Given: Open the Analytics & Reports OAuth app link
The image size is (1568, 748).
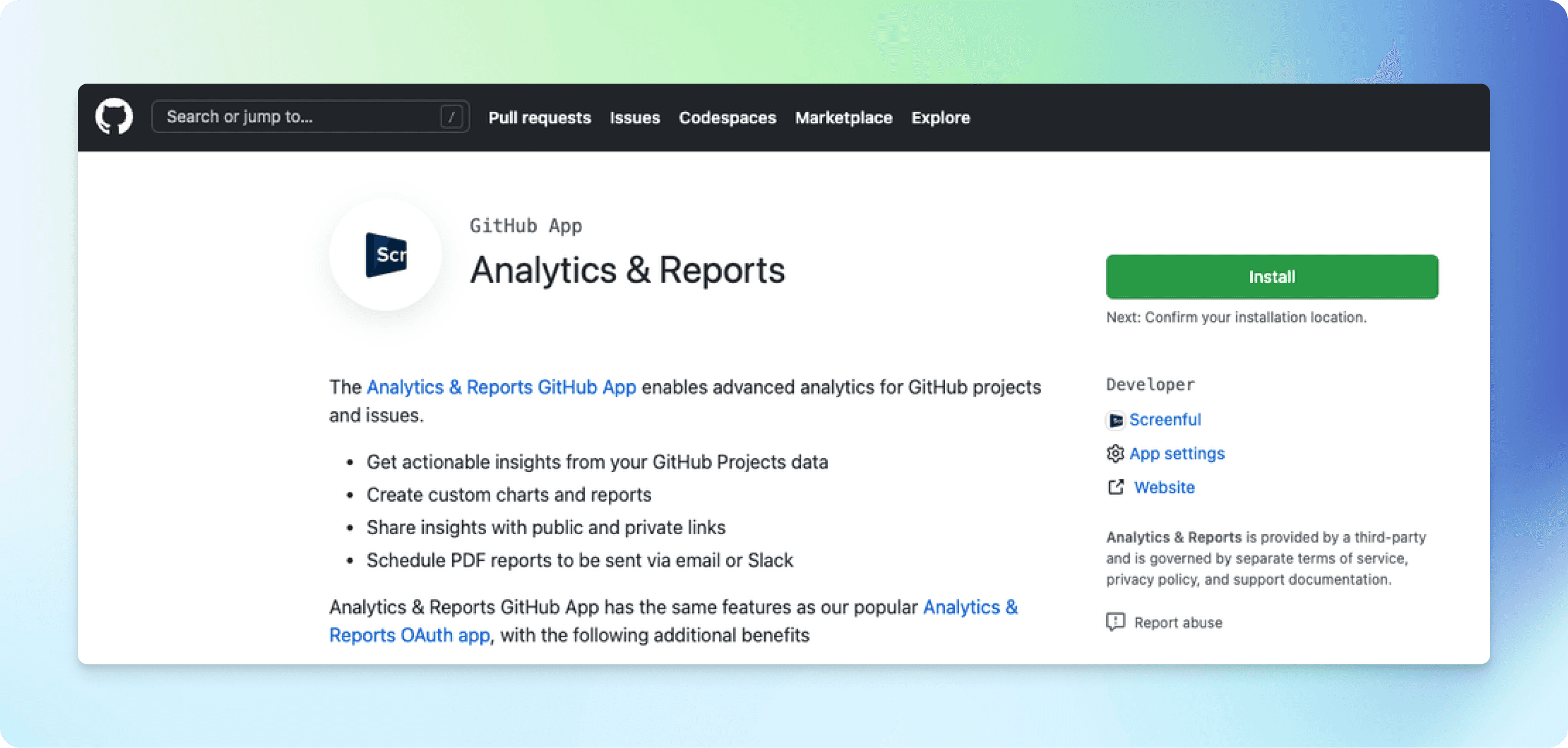Looking at the screenshot, I should [409, 635].
